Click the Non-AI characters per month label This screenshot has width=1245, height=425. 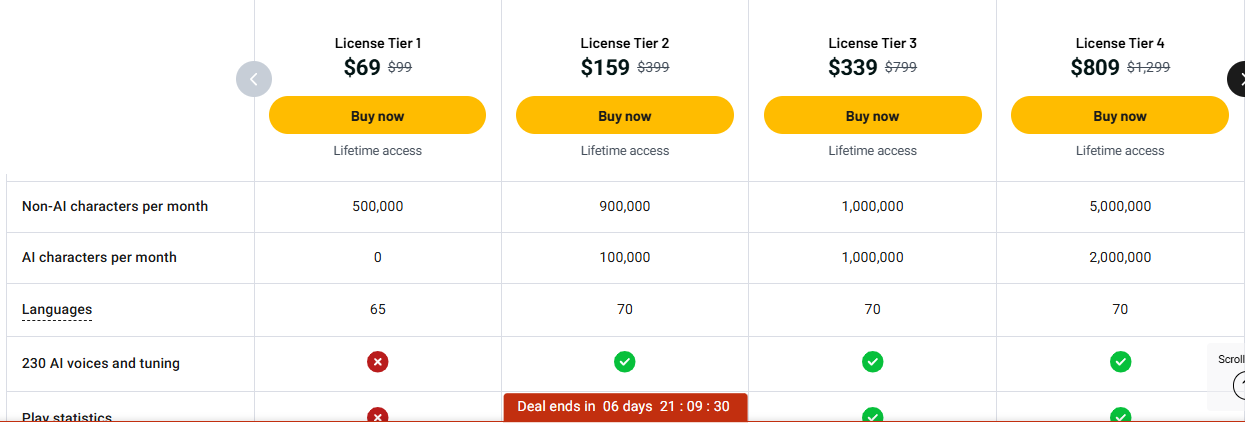click(x=115, y=207)
